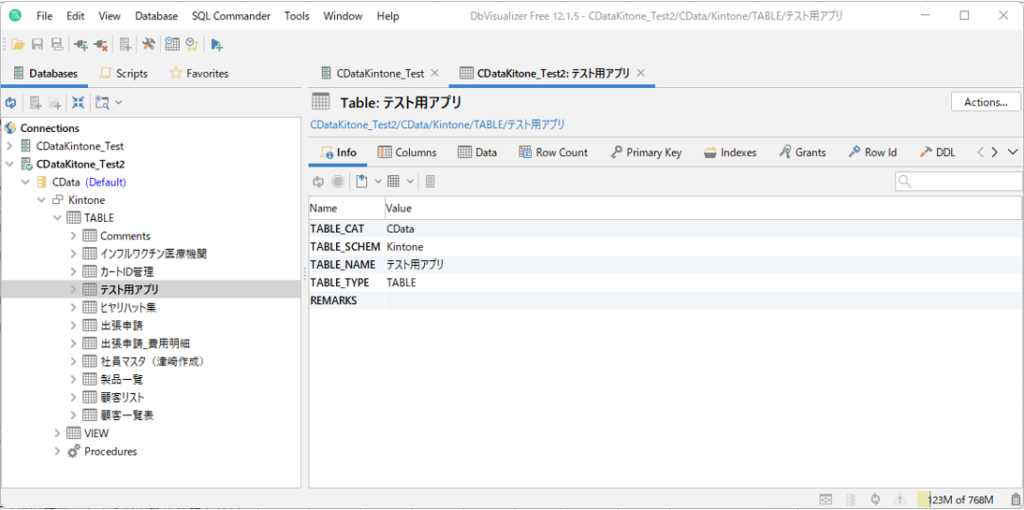Switch to the Scripts tab
Image resolution: width=1024 pixels, height=510 pixels.
click(123, 74)
